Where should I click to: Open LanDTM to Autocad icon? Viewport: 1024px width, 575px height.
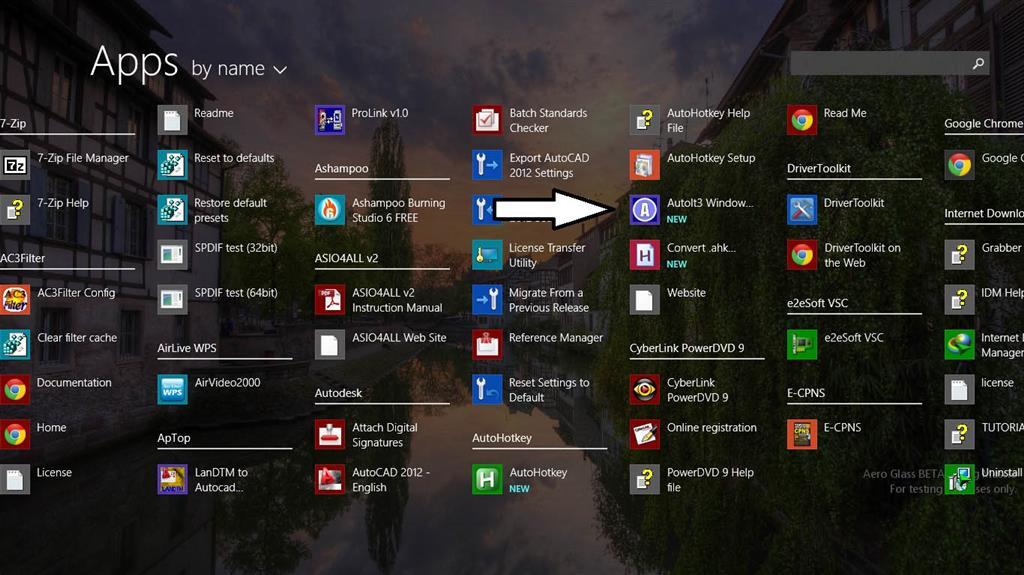tap(172, 480)
